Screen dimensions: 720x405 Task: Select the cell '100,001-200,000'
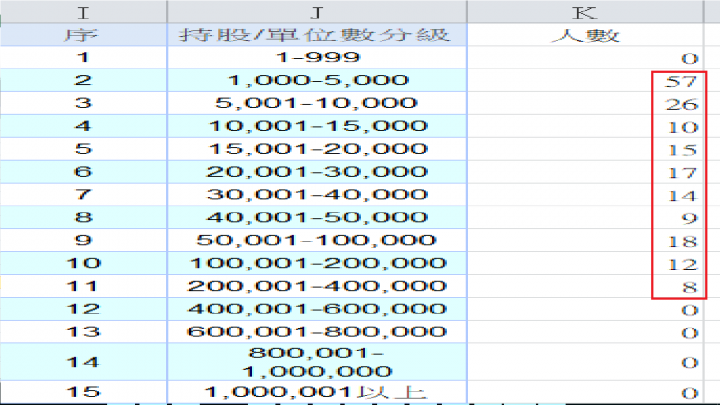click(317, 263)
